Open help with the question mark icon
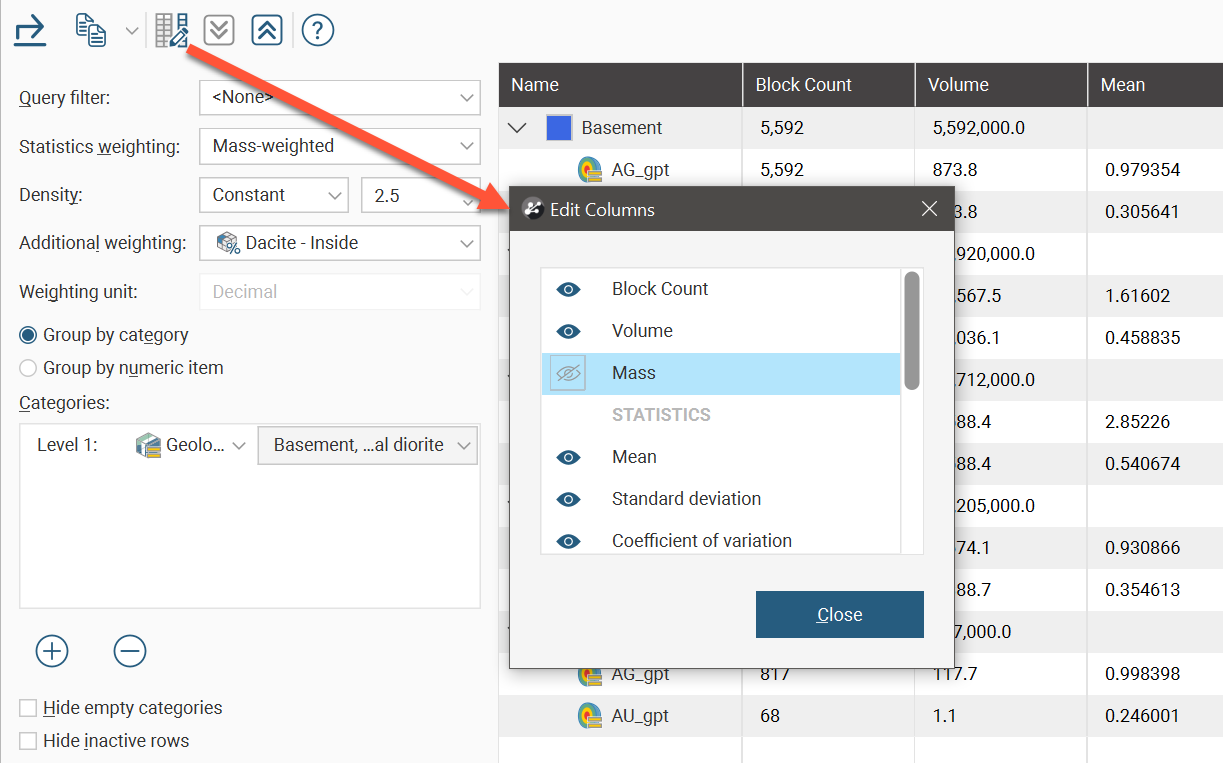The width and height of the screenshot is (1223, 763). (317, 30)
